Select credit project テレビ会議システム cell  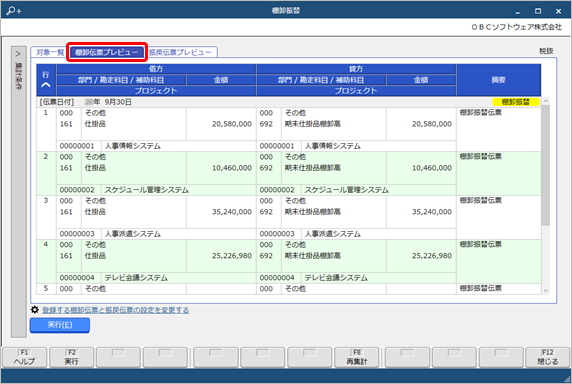(x=379, y=278)
